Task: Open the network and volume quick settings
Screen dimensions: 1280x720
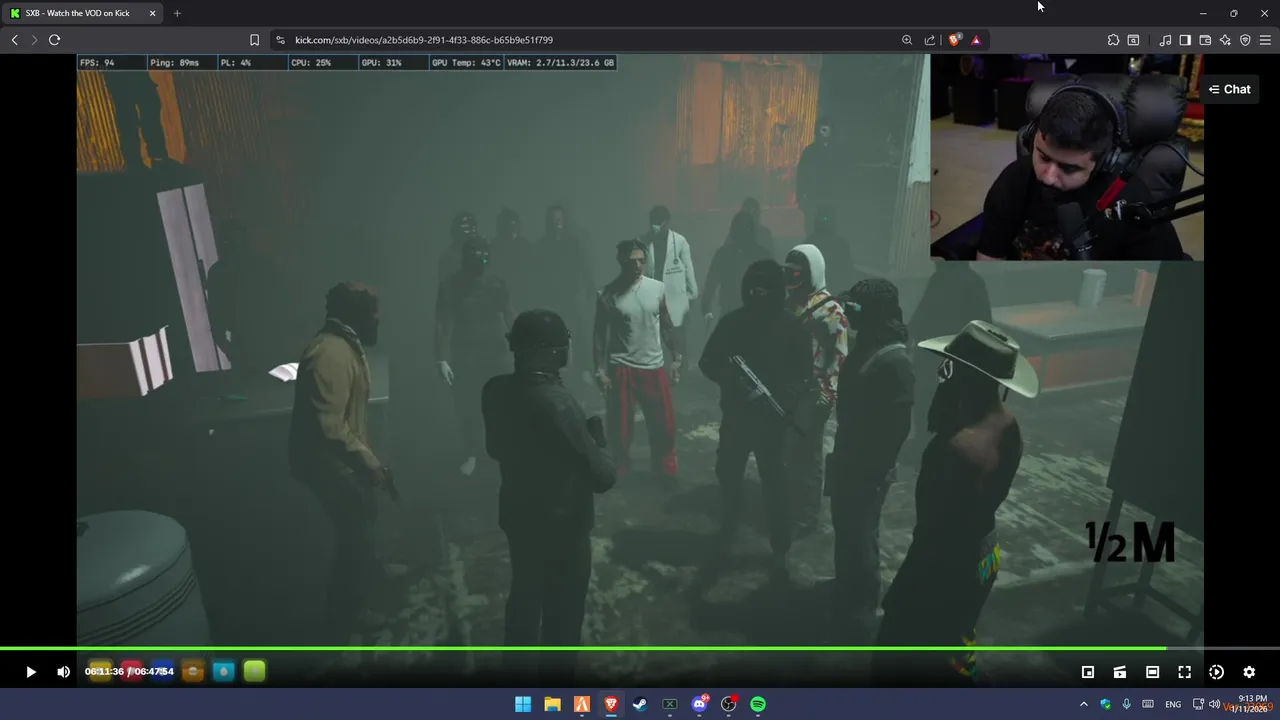Action: (1206, 704)
